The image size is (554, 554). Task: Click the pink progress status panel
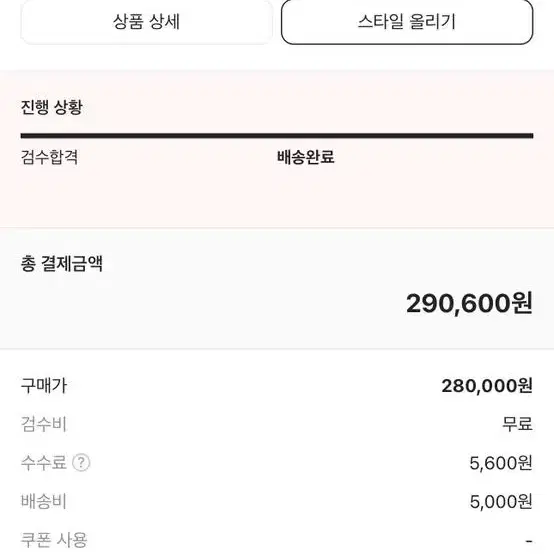[x=277, y=149]
